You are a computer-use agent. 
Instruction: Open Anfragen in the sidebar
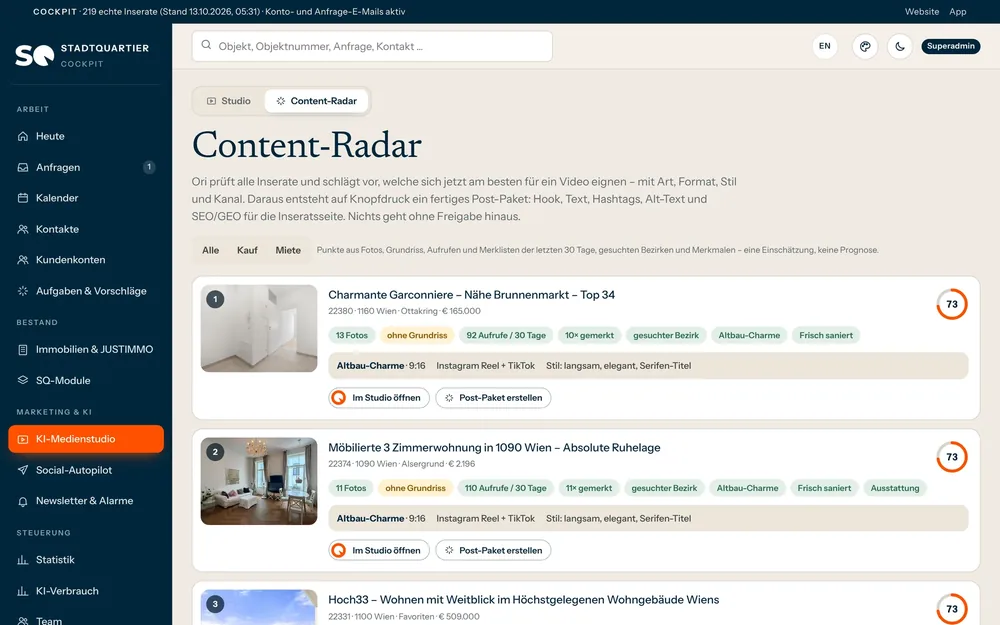(x=85, y=167)
